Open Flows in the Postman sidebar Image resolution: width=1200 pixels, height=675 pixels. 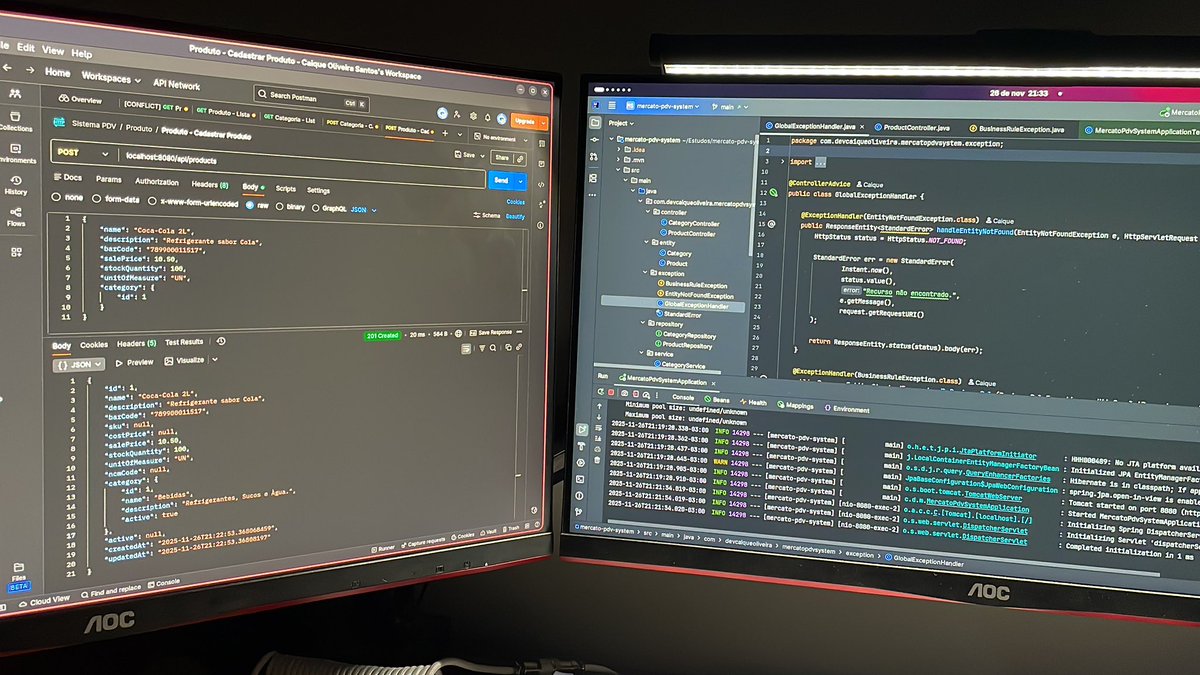tap(17, 216)
